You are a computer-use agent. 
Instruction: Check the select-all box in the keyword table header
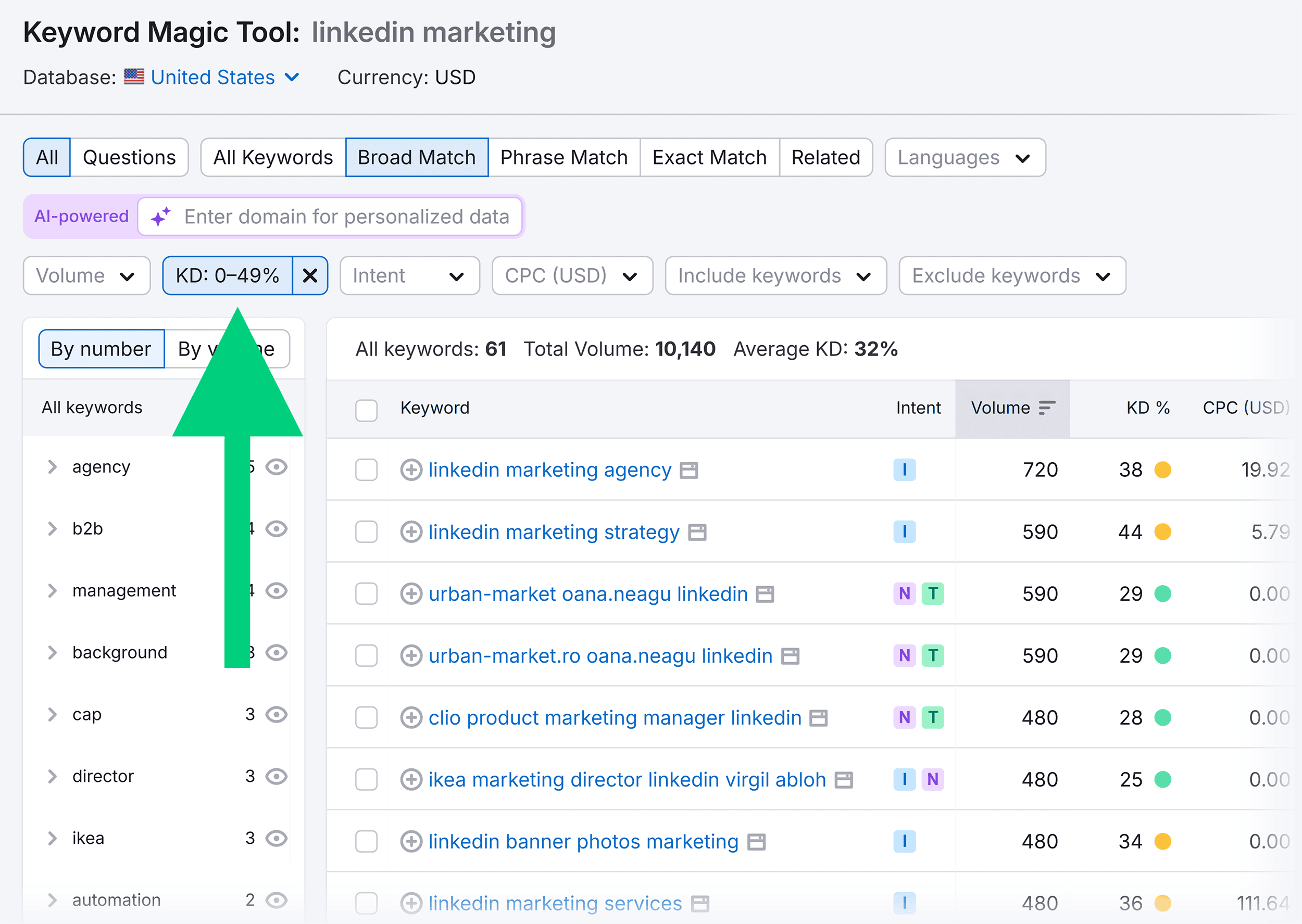pos(367,410)
